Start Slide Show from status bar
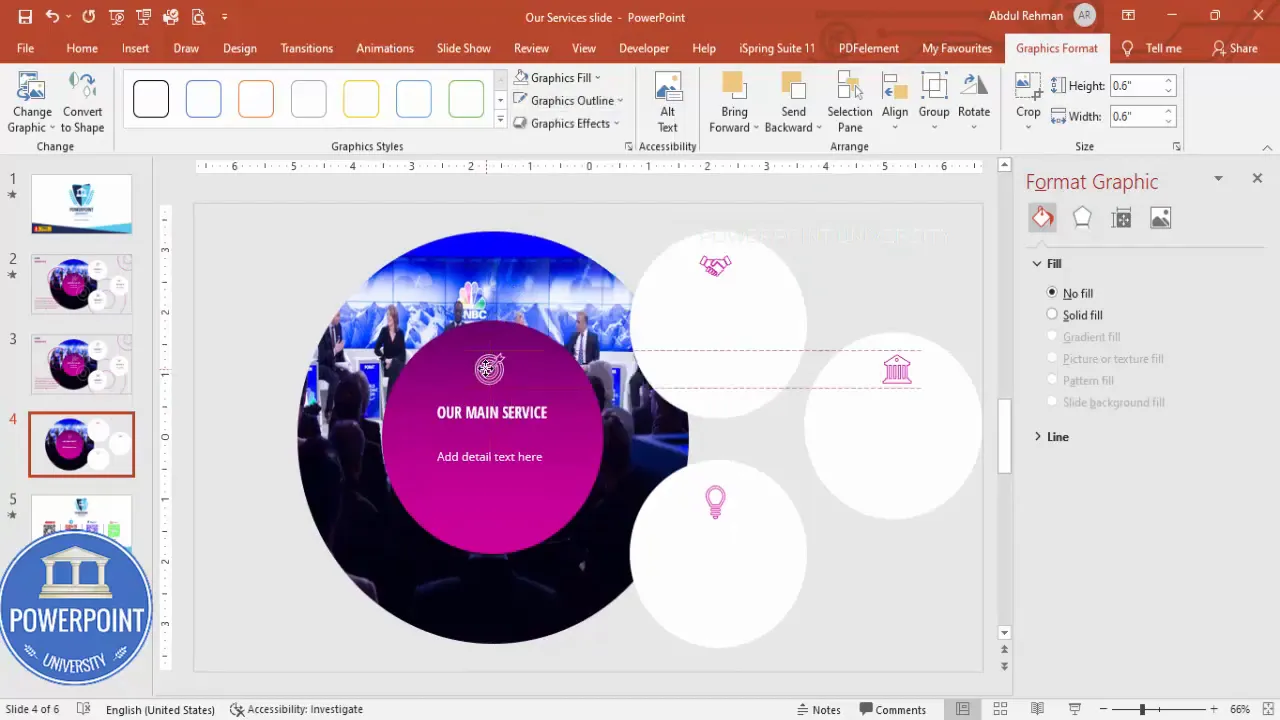Image resolution: width=1280 pixels, height=720 pixels. click(x=1075, y=709)
